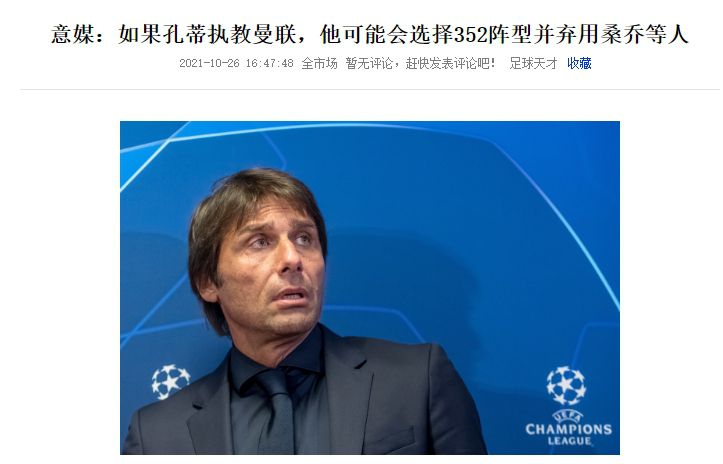Open the article's press conference photo
Image resolution: width=723 pixels, height=464 pixels.
[x=370, y=288]
